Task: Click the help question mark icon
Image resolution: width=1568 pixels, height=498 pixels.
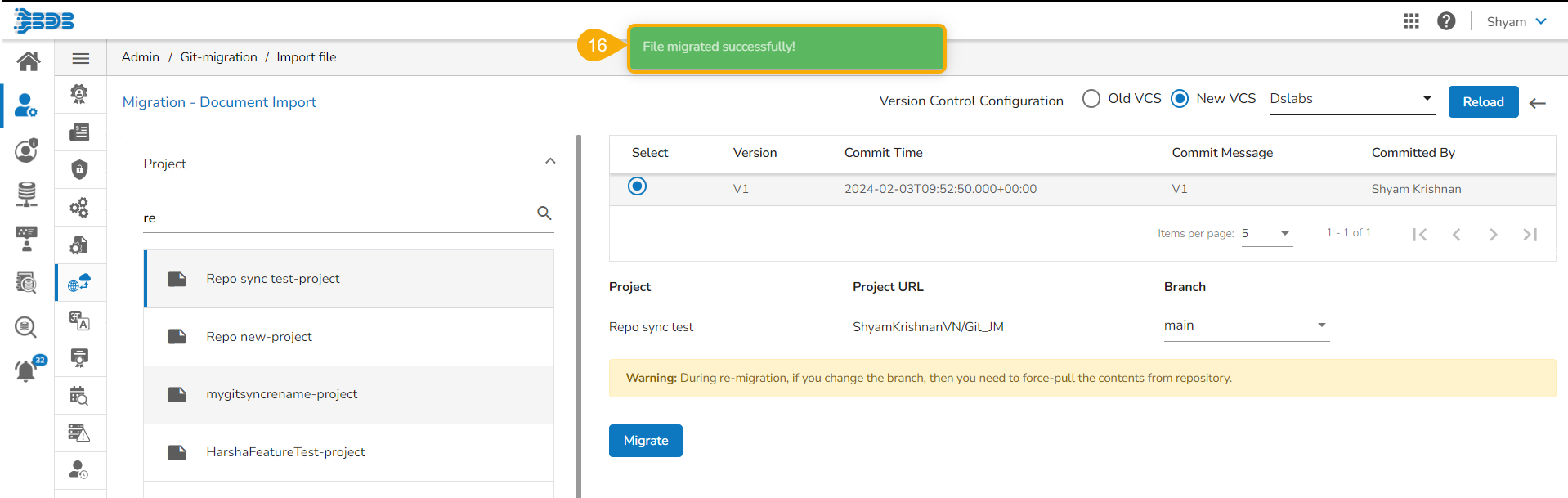Action: tap(1446, 21)
